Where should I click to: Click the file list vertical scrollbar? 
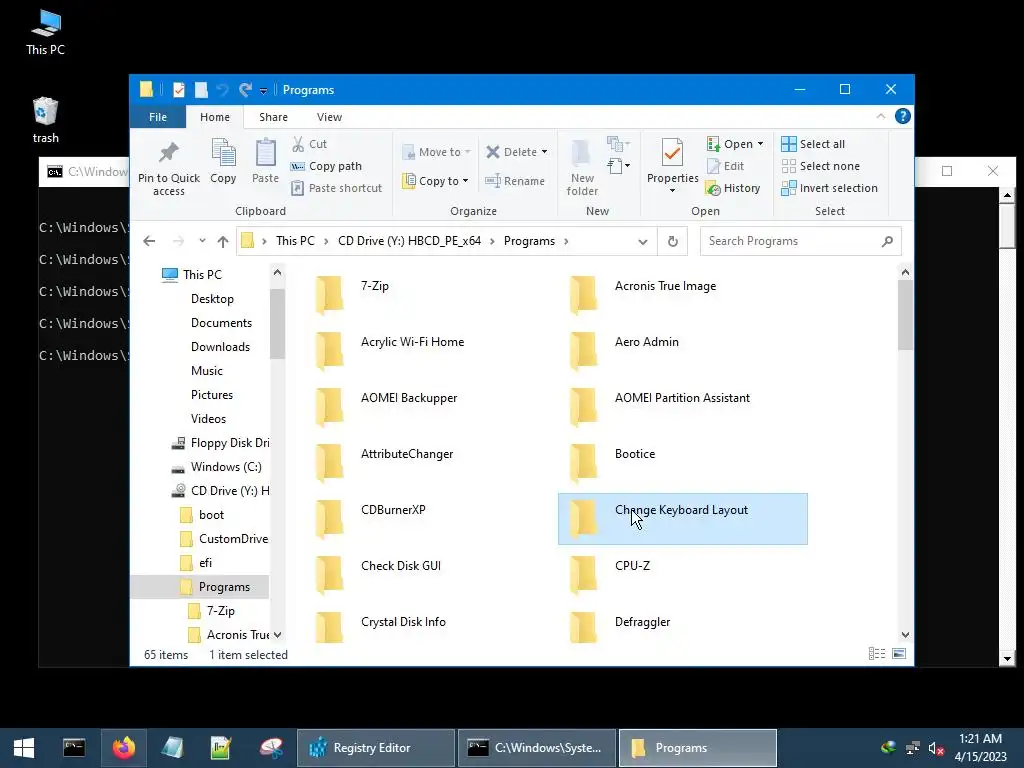(905, 315)
